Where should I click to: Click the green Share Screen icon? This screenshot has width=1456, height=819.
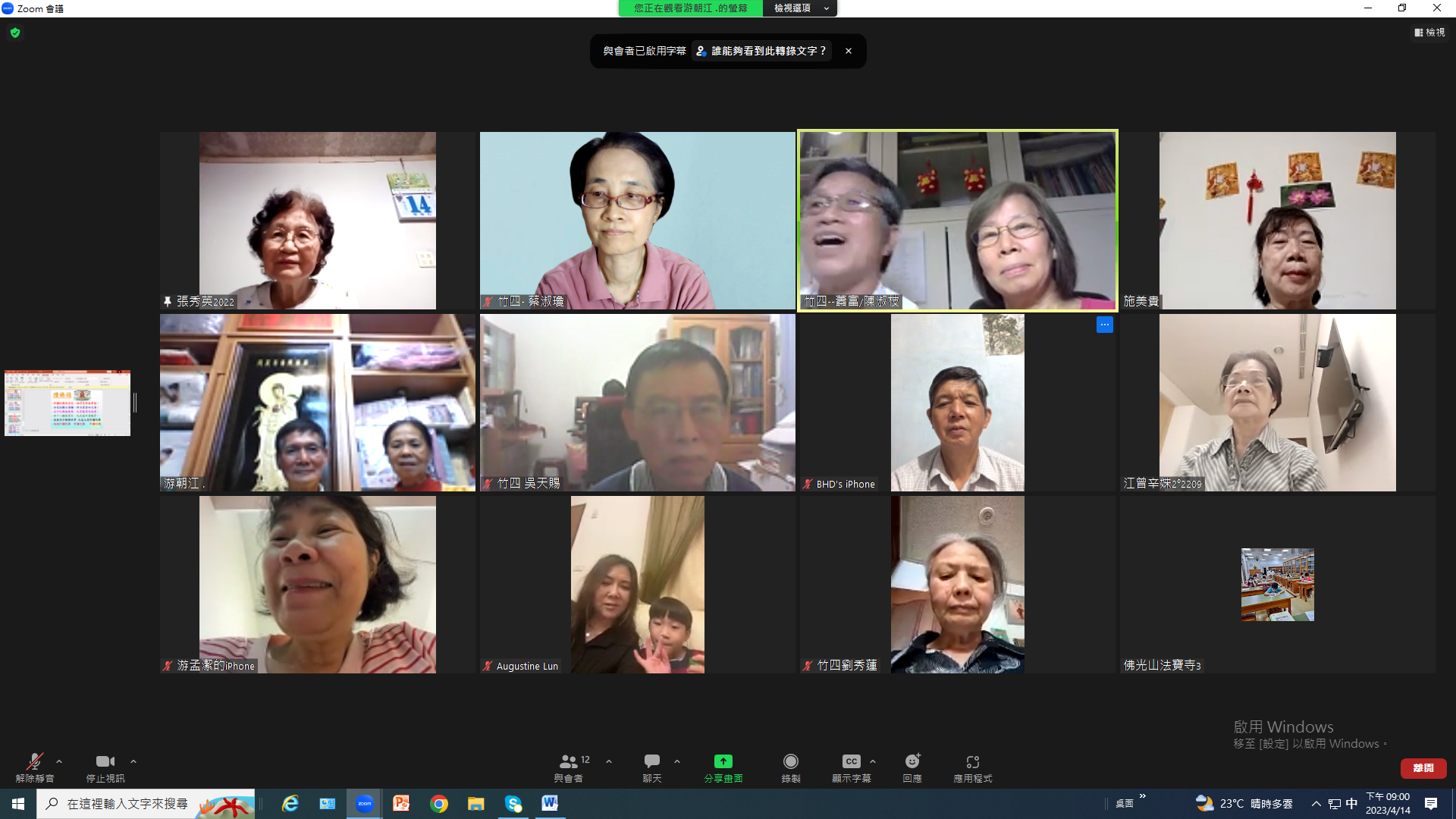[x=723, y=762]
